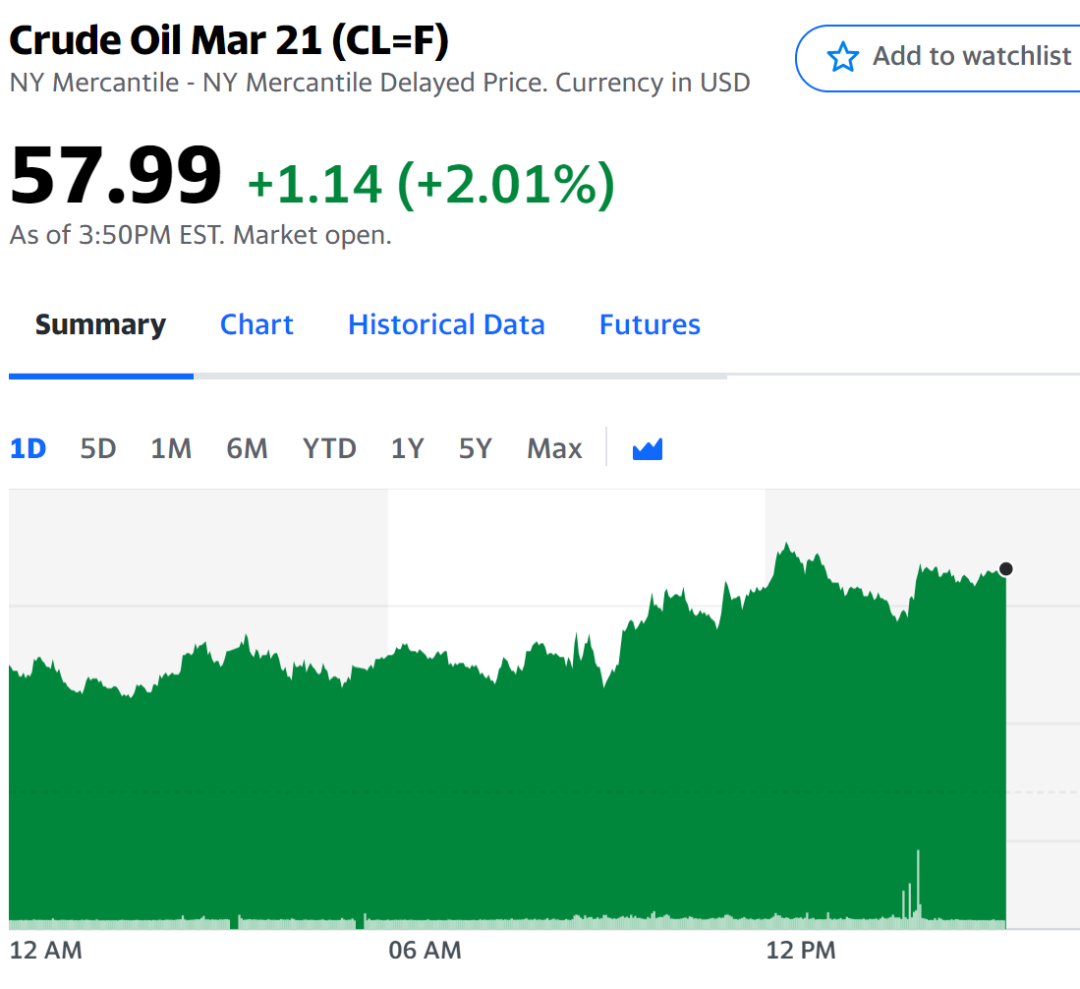Switch to the Chart tab
1080x989 pixels.
(x=257, y=325)
